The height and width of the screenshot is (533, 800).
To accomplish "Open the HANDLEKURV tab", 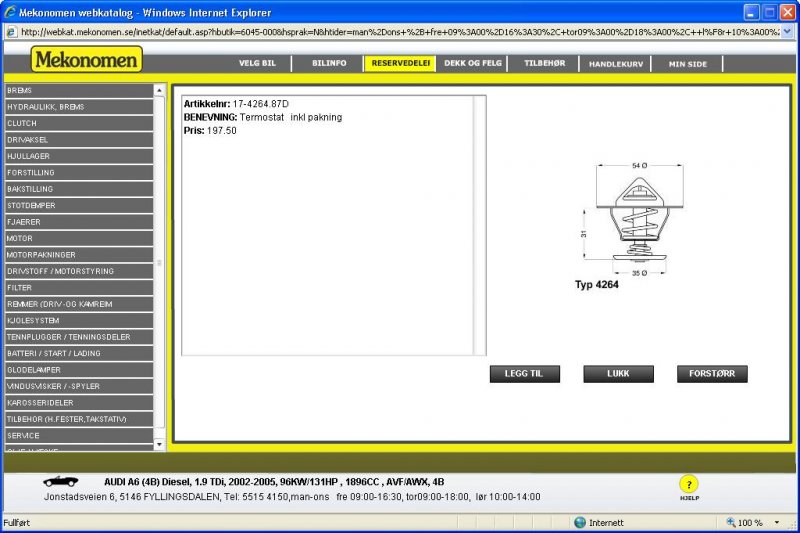I will tap(615, 64).
